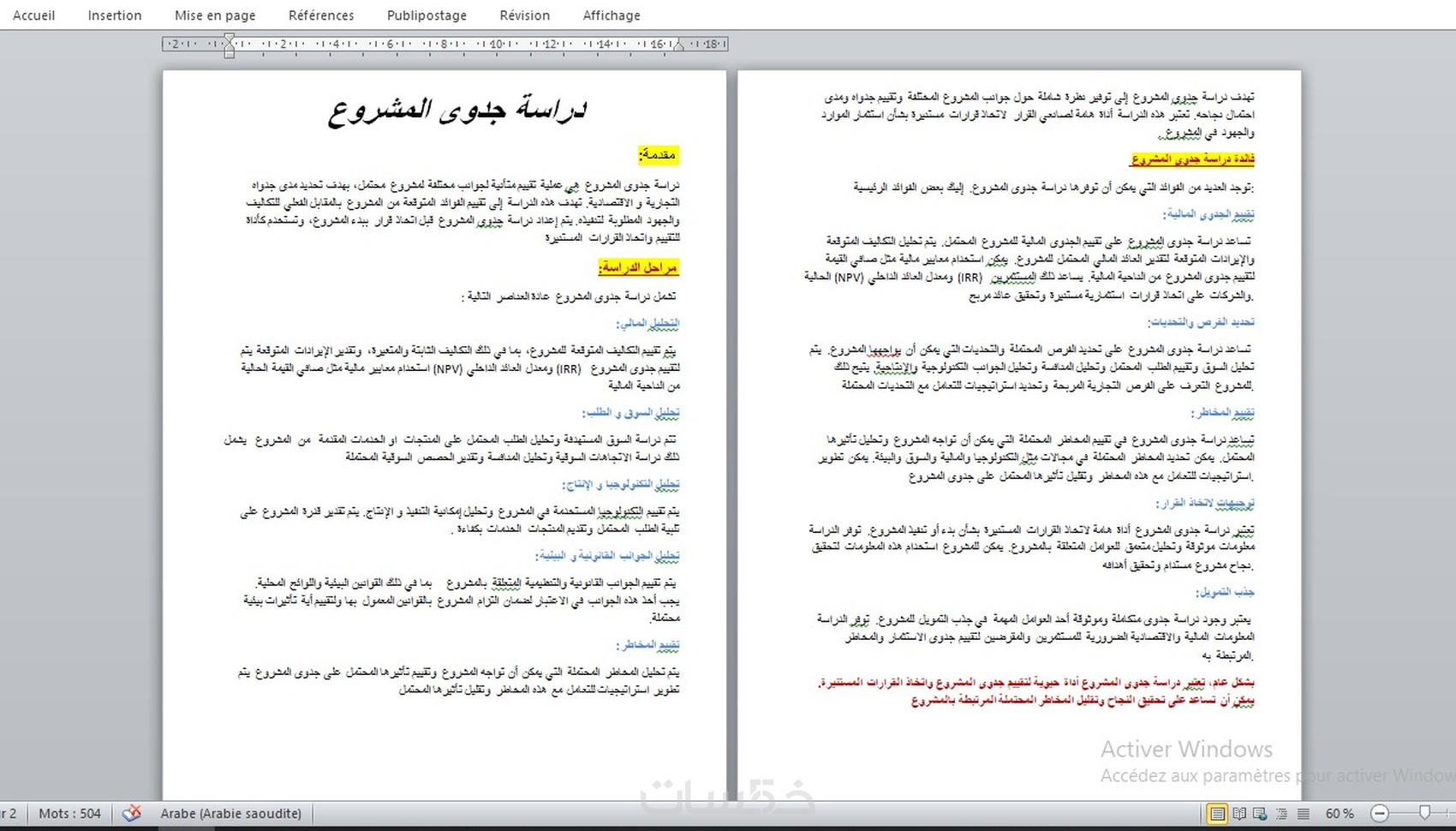Click the blue heading تحليل الجوانب القانونية و البيئية
The width and height of the screenshot is (1456, 831).
tap(607, 555)
